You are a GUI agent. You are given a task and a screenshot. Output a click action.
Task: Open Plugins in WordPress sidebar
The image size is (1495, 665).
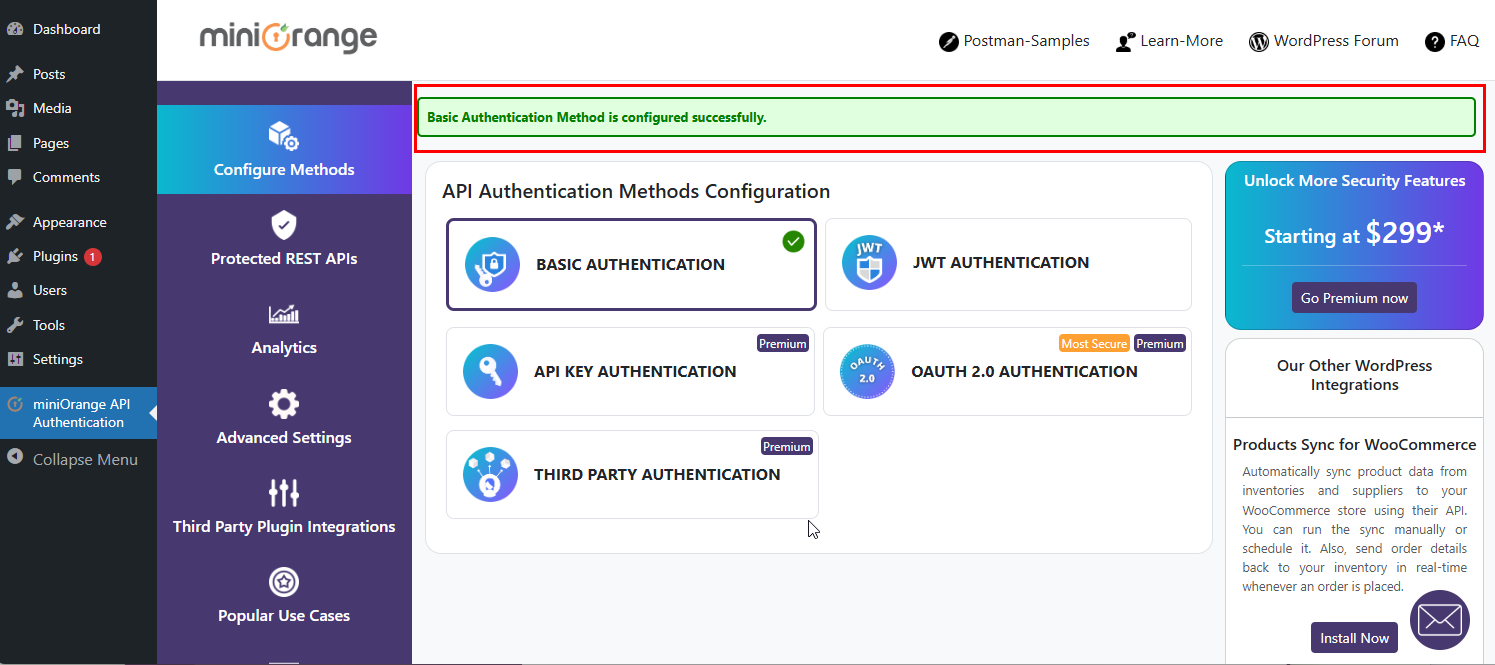point(55,257)
